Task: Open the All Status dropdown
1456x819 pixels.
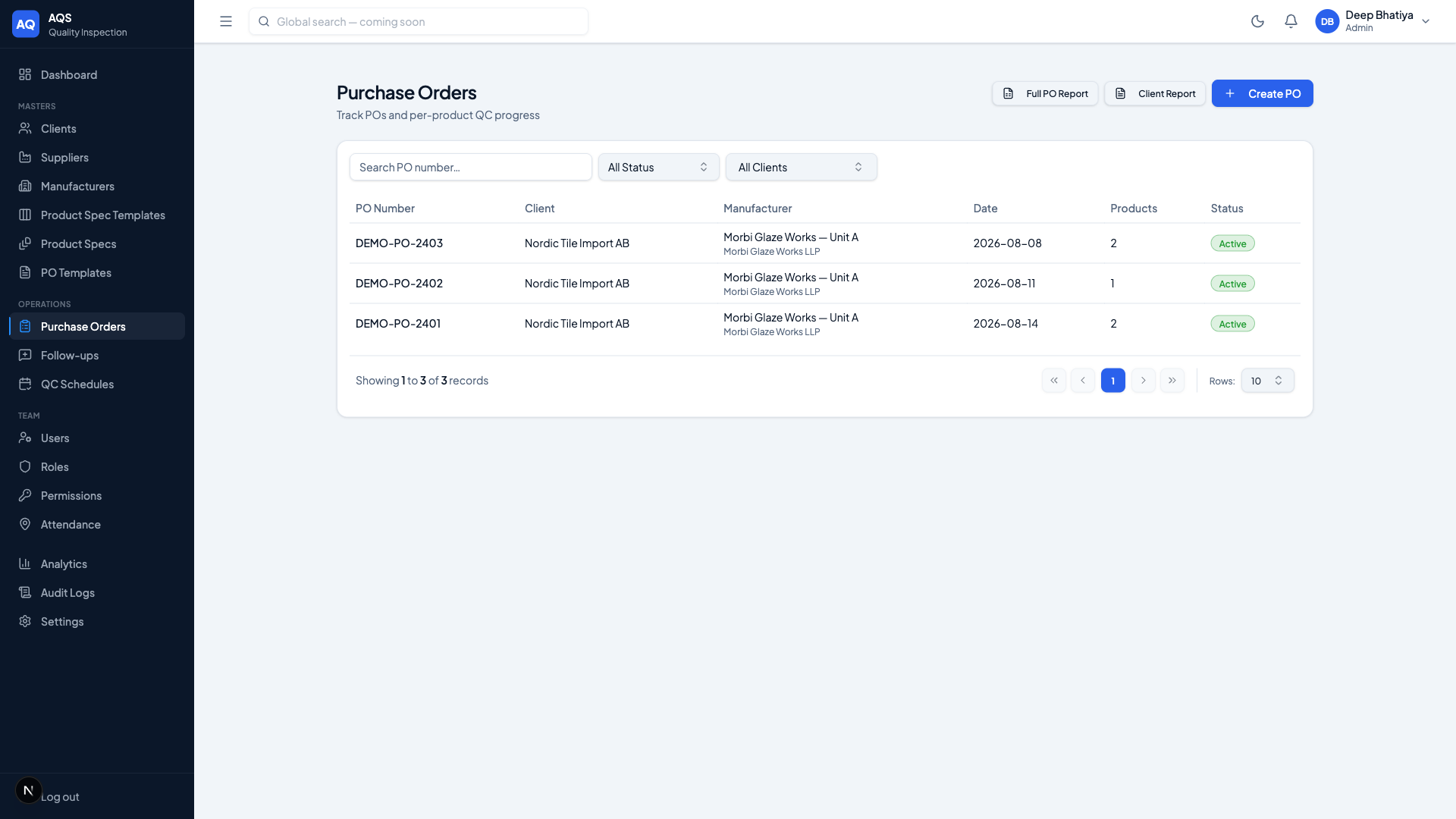Action: pos(659,167)
